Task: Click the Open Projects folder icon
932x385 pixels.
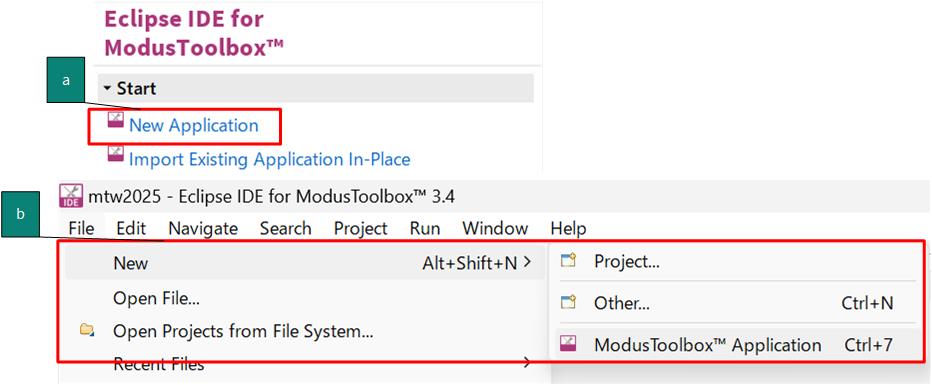Action: (87, 330)
